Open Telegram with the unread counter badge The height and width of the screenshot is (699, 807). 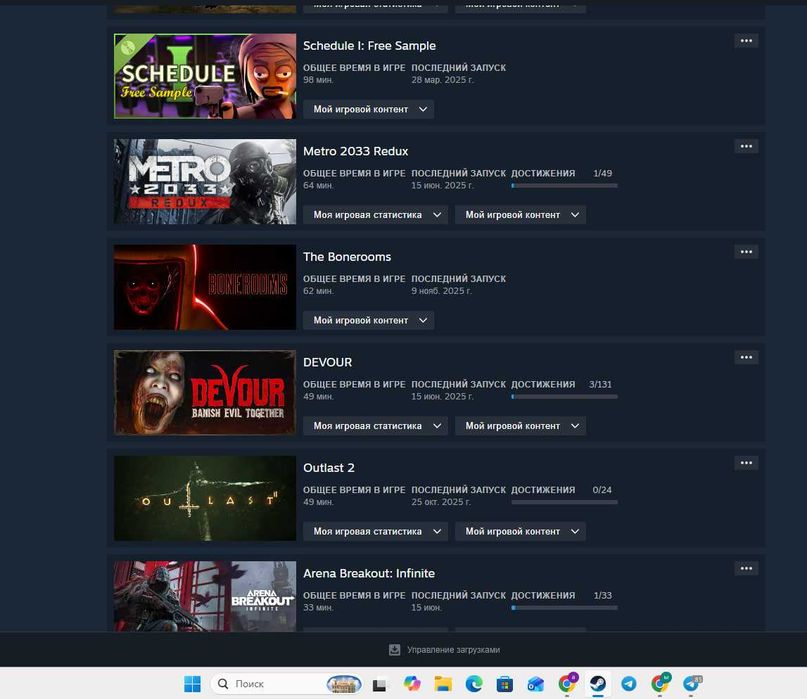[x=691, y=684]
